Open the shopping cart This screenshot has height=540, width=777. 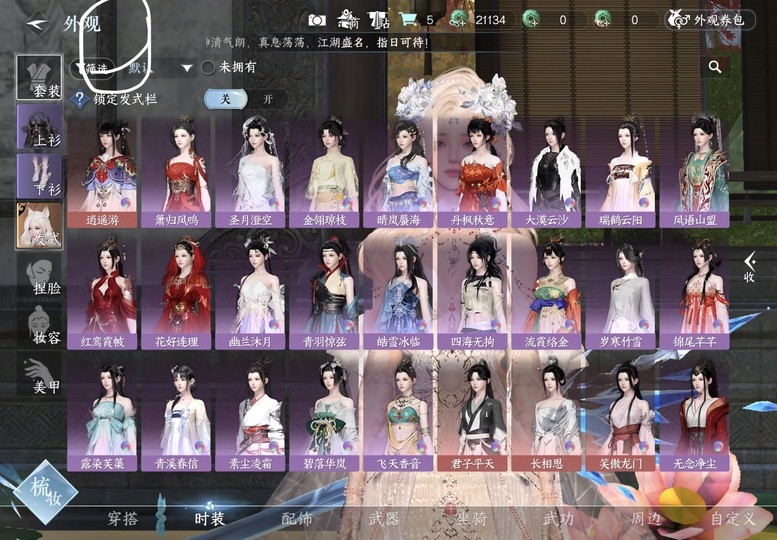point(408,19)
